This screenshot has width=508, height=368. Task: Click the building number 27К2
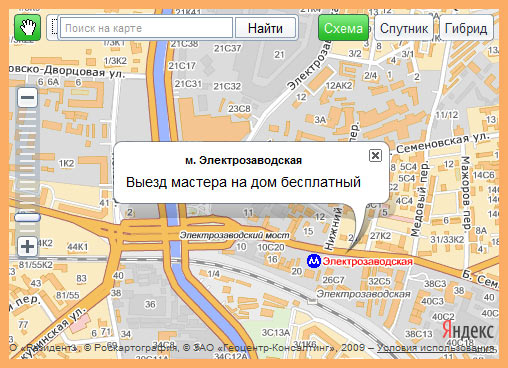[380, 236]
